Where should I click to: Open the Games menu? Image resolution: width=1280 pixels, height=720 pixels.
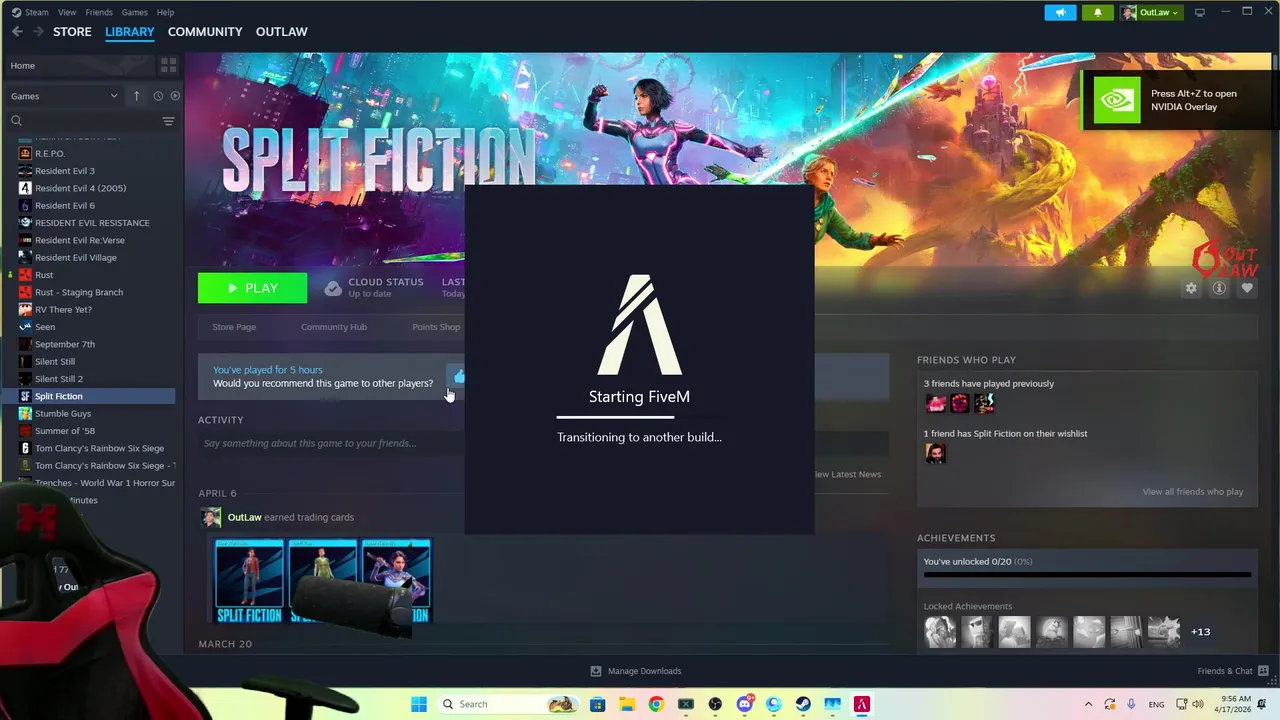(x=134, y=12)
